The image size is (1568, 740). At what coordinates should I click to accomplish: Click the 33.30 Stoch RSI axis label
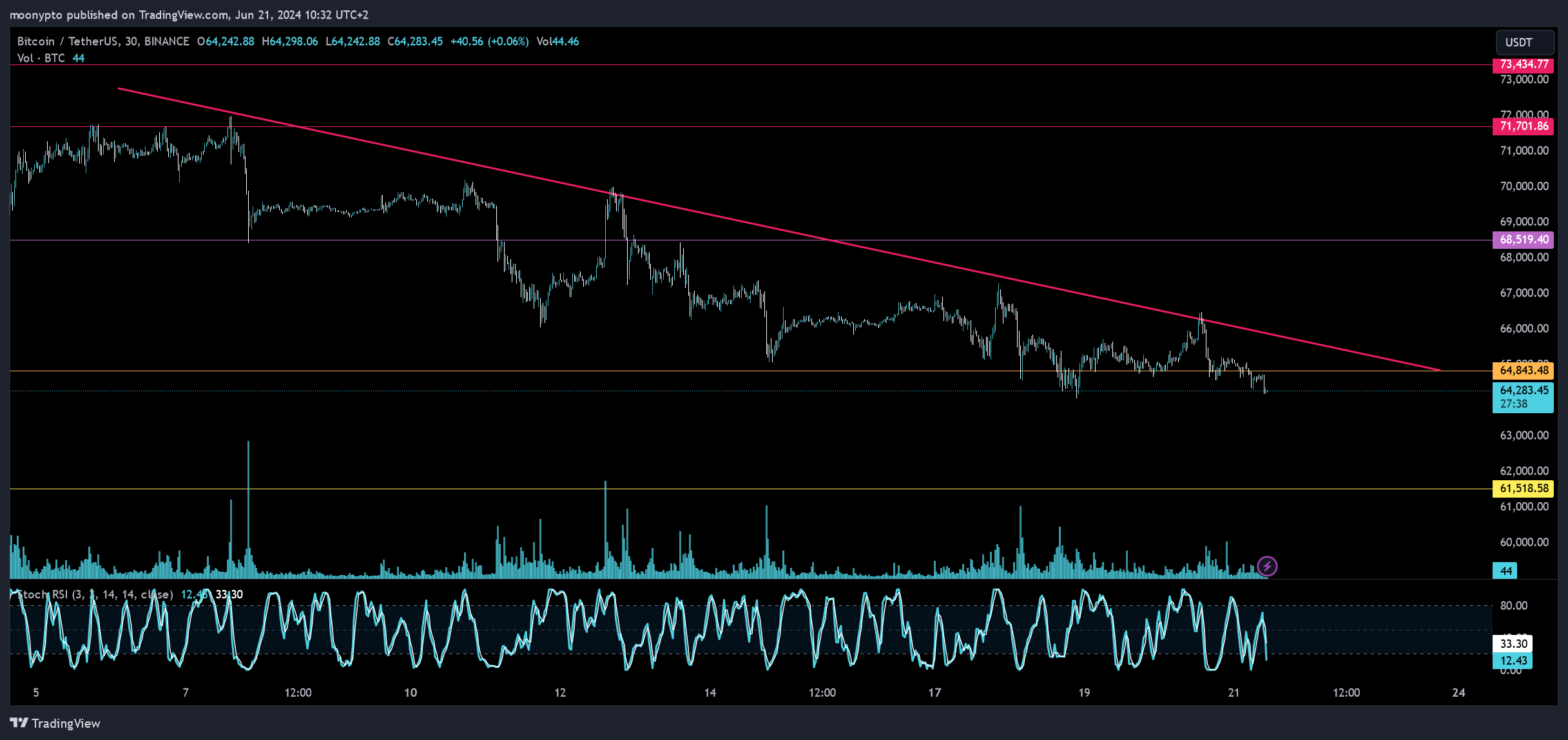tap(1513, 643)
